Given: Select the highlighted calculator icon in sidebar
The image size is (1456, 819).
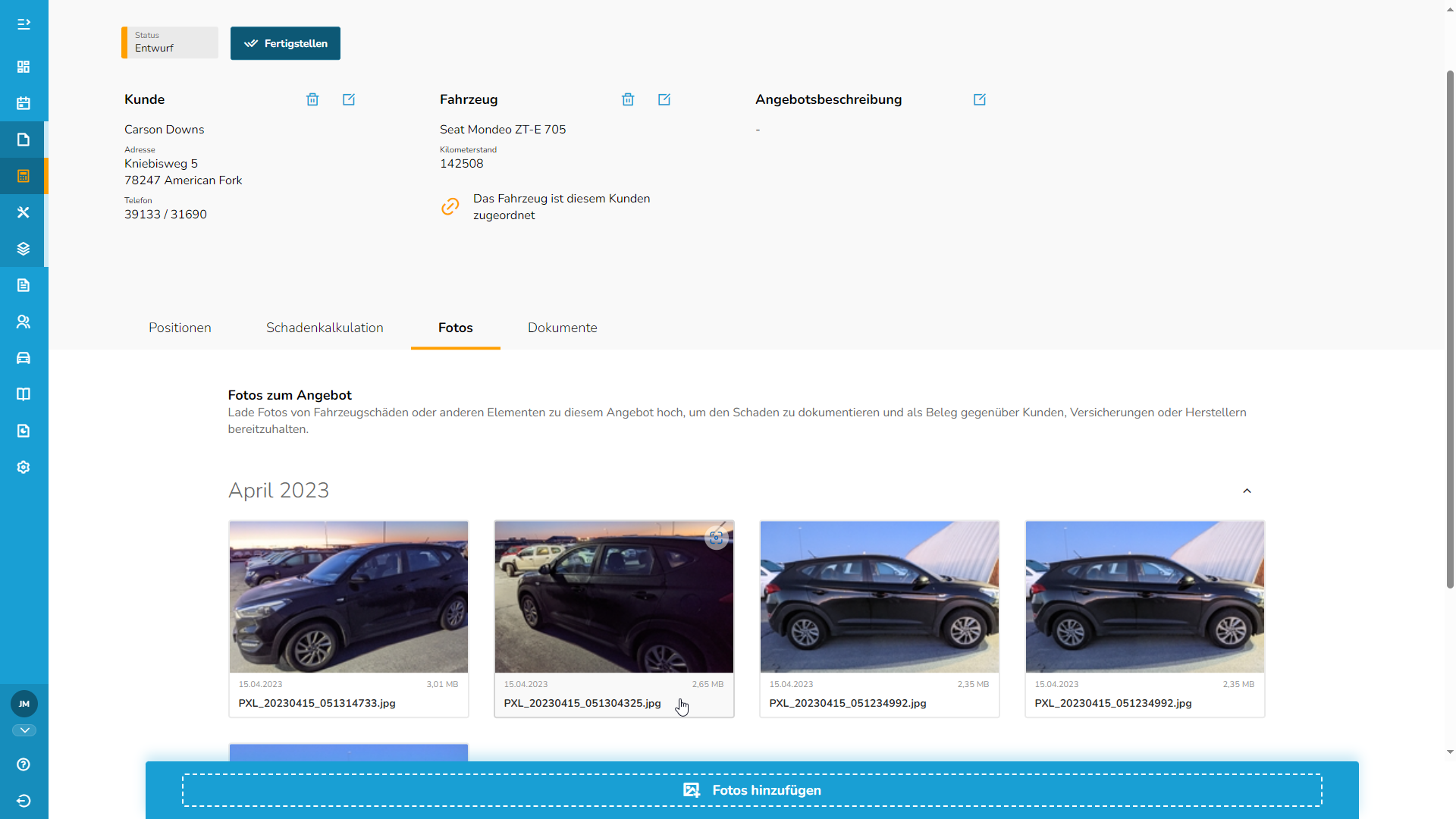Looking at the screenshot, I should pos(24,176).
